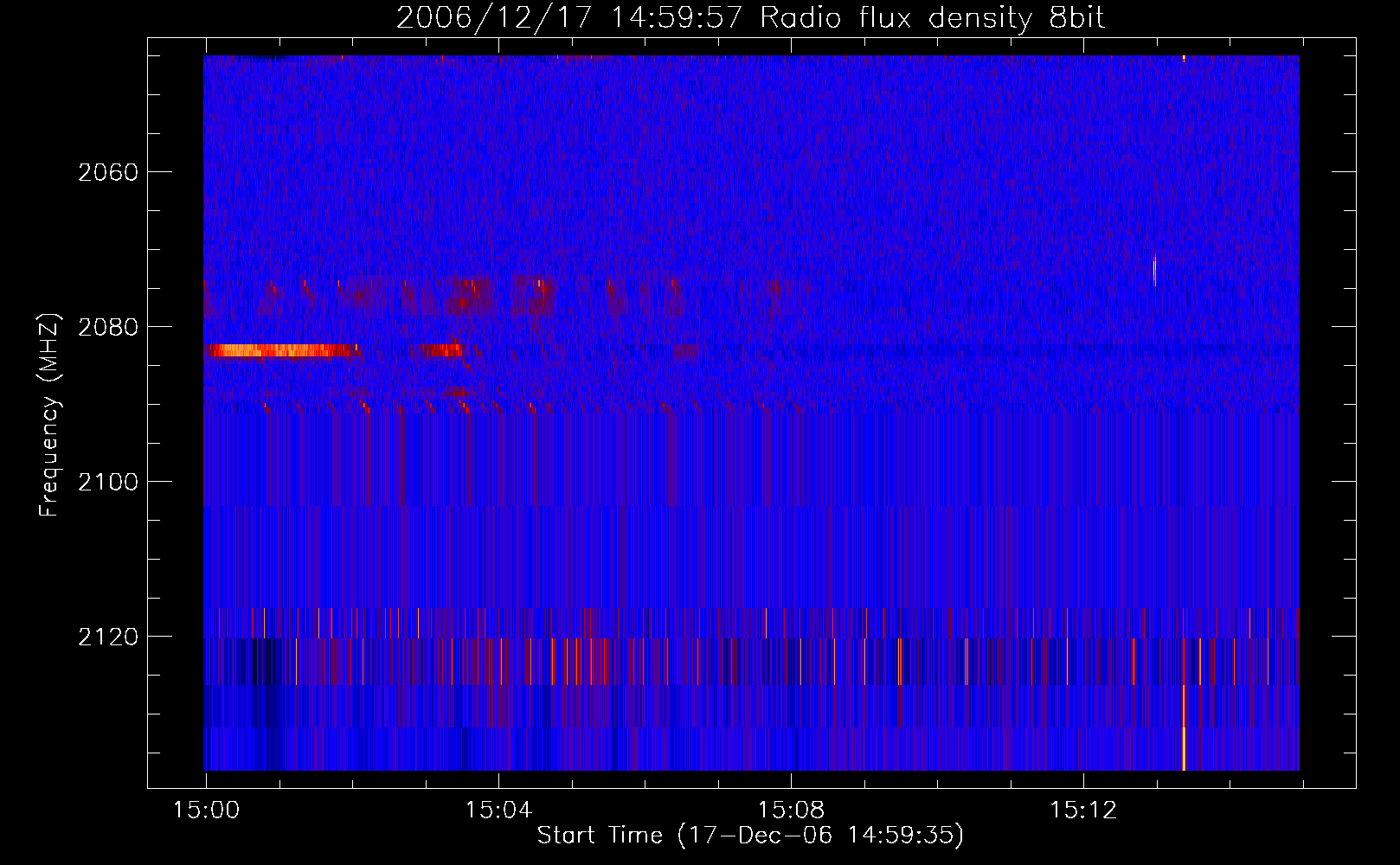Click the 2080 frequency tick label

tap(108, 327)
